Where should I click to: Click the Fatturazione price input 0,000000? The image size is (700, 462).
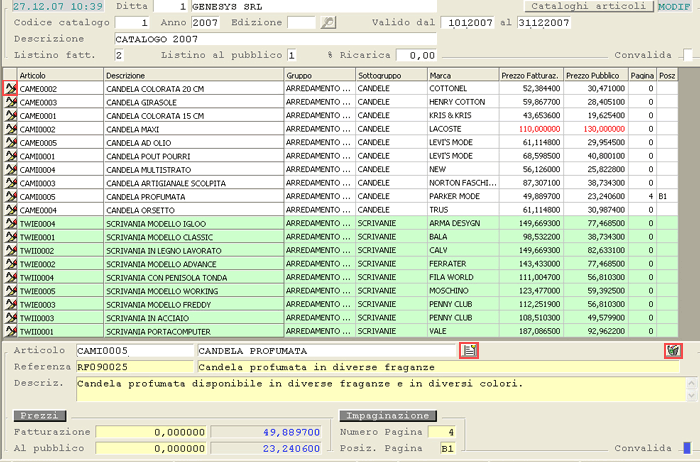pos(151,432)
